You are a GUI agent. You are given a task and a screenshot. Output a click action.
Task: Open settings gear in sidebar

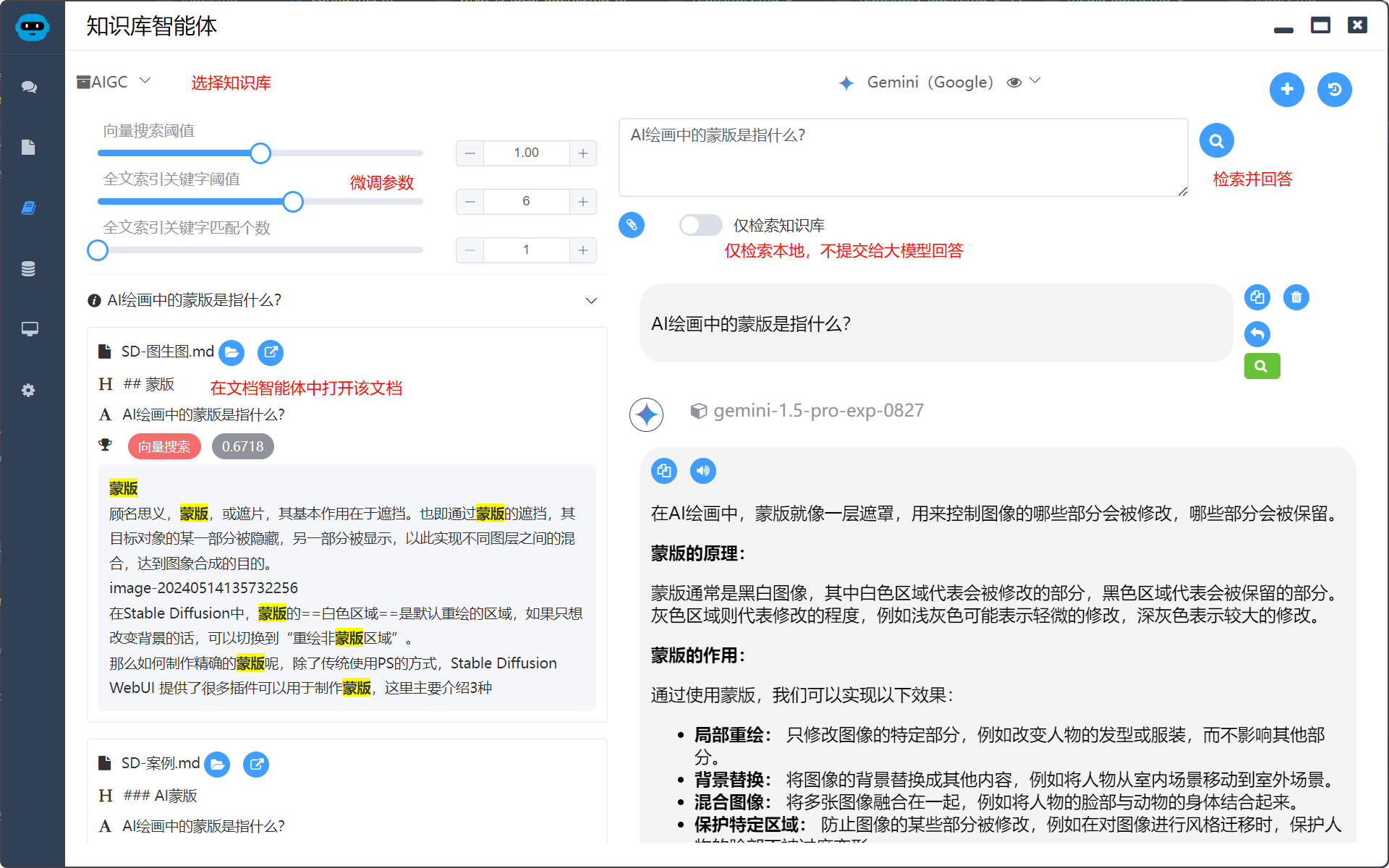tap(29, 390)
